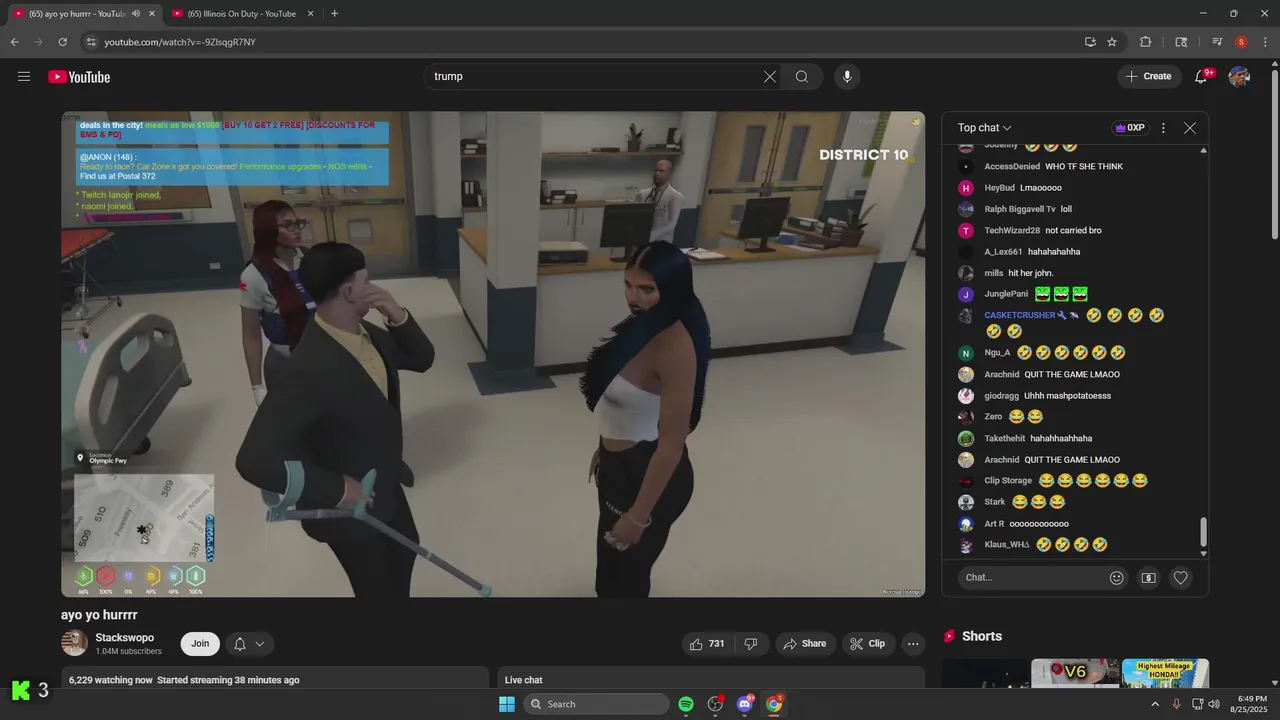This screenshot has width=1280, height=720.
Task: Join the Stackswopo channel membership
Action: pos(200,644)
